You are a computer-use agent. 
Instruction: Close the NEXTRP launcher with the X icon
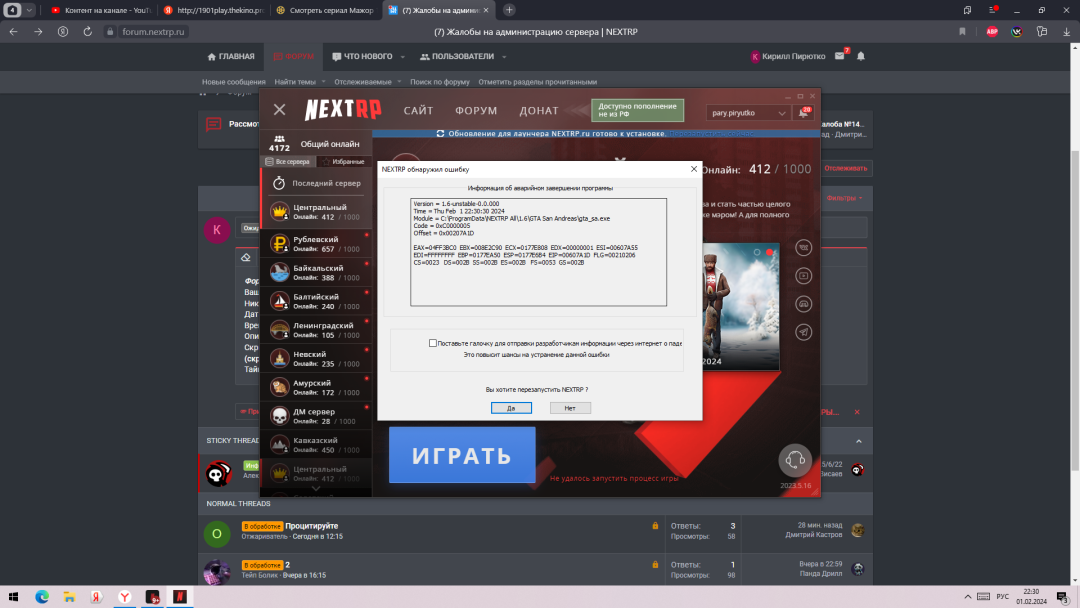coord(279,109)
